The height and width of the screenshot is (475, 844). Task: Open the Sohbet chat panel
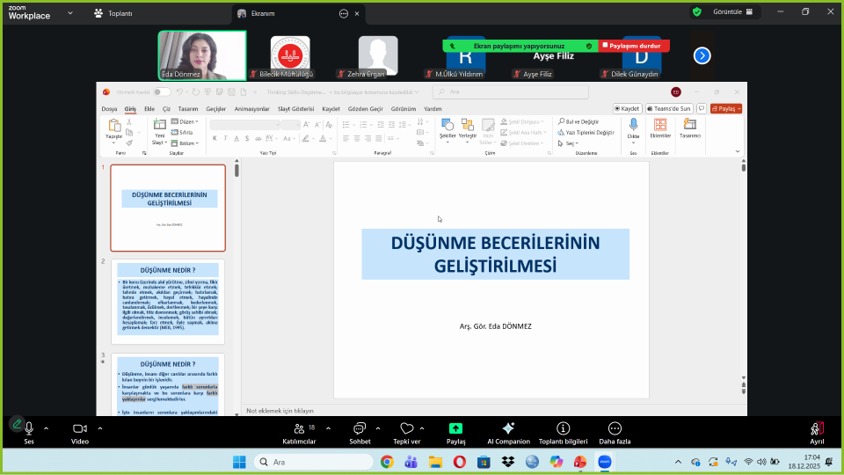click(360, 429)
